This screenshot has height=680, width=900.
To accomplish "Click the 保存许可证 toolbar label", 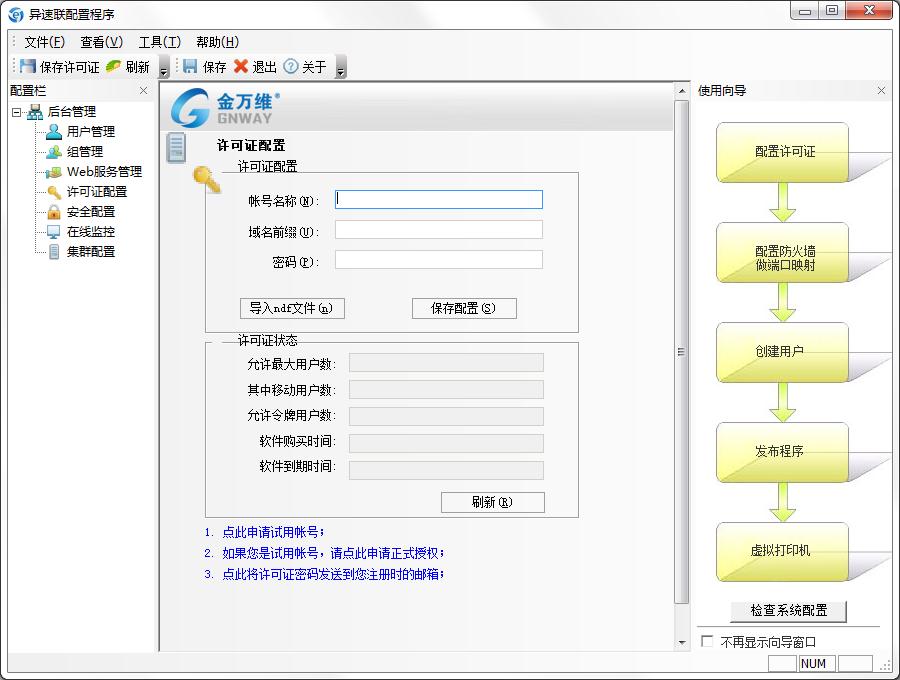I will pos(69,67).
